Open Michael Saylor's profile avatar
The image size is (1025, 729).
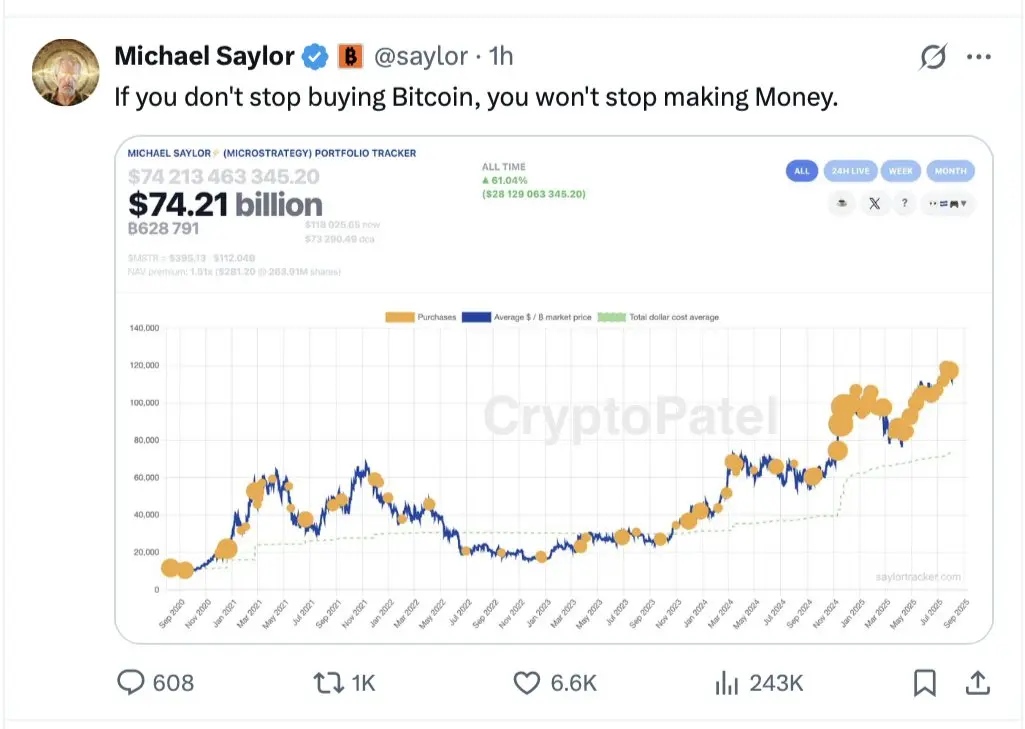[x=65, y=72]
